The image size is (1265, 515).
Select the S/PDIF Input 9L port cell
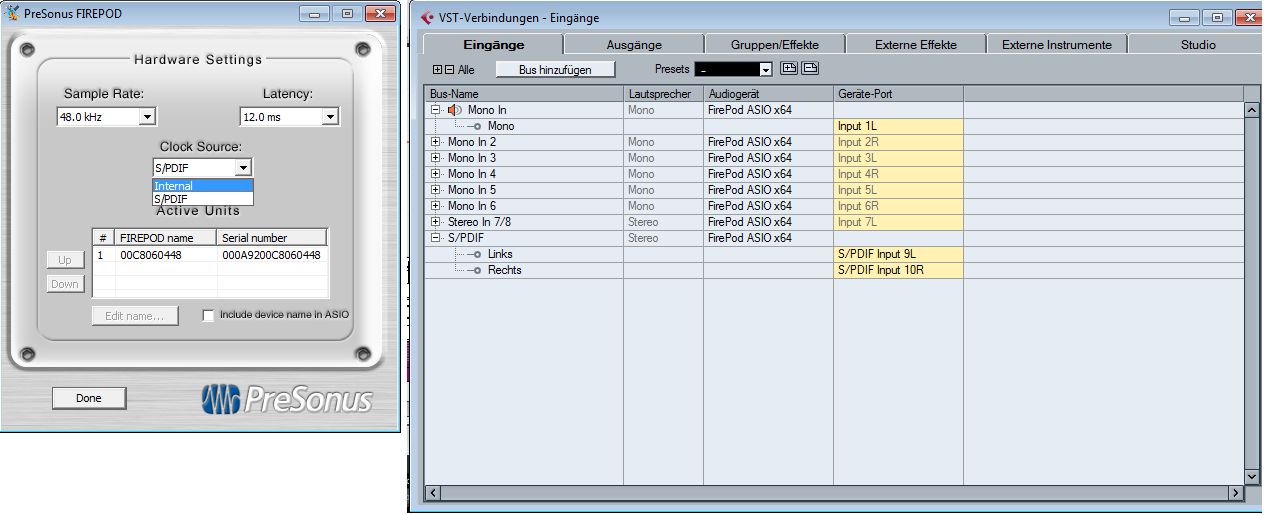(898, 254)
